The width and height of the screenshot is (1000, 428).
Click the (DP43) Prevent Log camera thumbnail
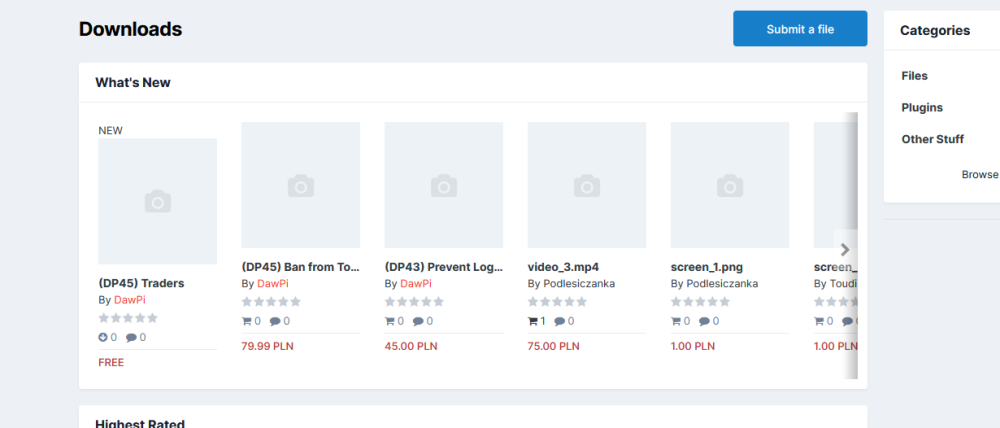coord(443,185)
